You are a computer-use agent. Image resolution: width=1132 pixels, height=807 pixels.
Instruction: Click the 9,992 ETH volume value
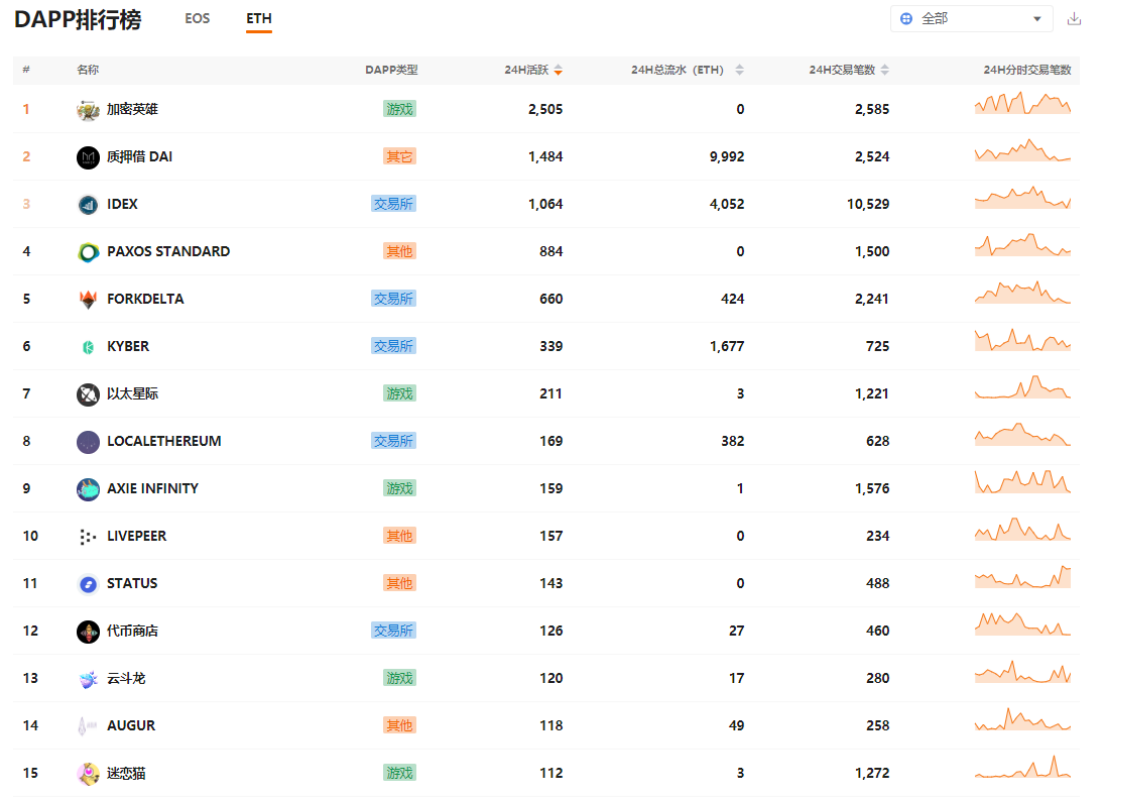(727, 157)
